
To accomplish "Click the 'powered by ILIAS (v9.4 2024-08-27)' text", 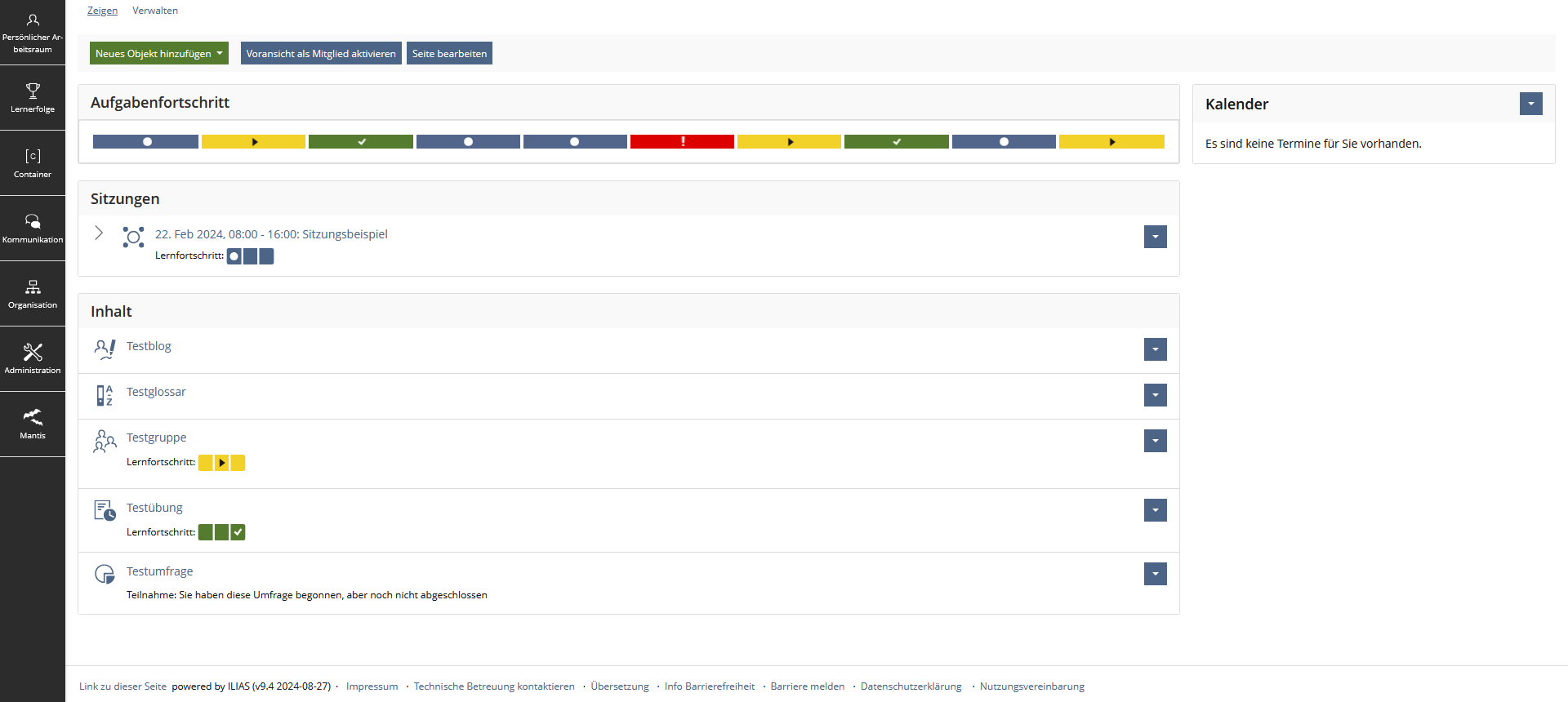I will click(x=252, y=686).
